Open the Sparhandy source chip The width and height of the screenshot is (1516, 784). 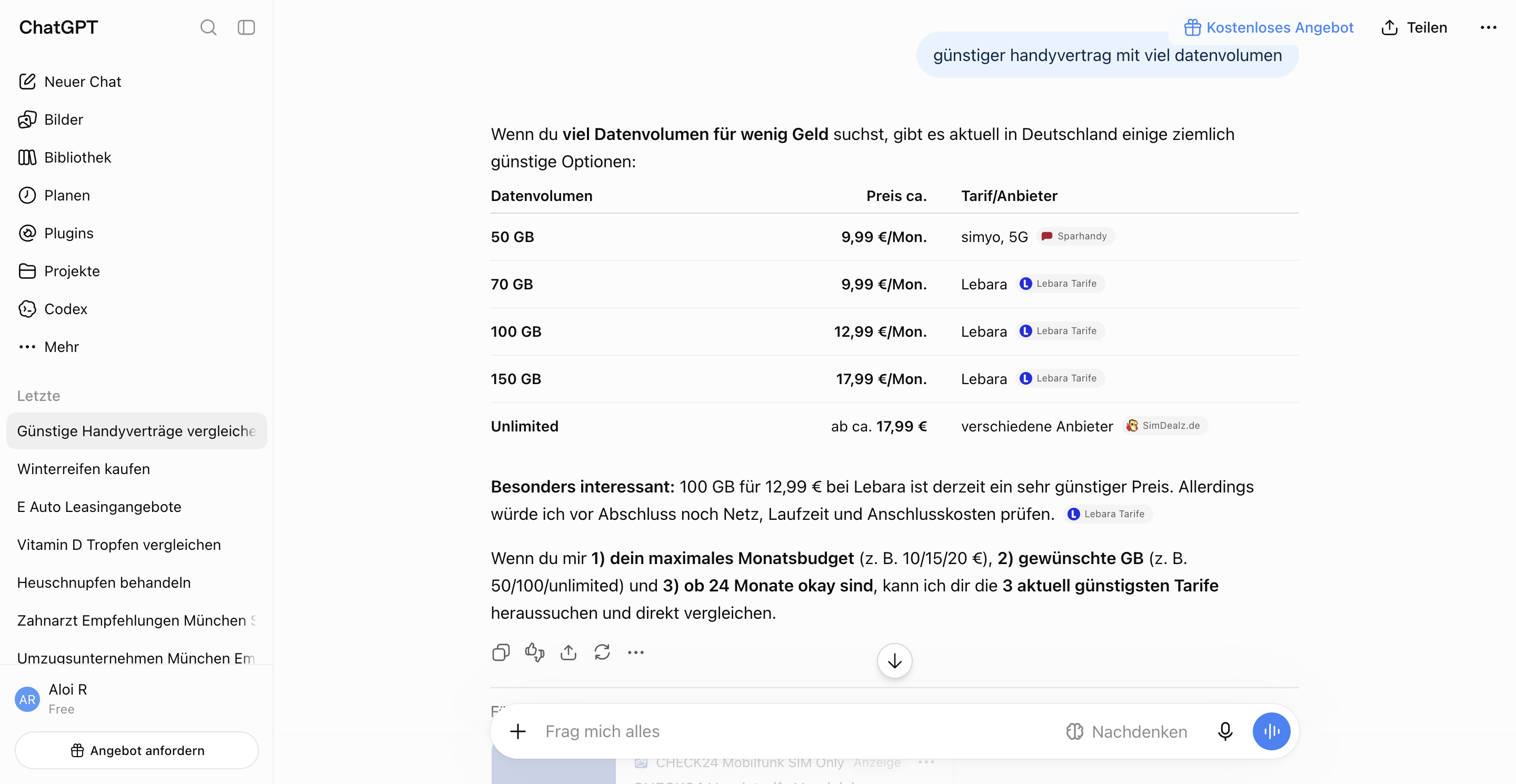pos(1075,236)
